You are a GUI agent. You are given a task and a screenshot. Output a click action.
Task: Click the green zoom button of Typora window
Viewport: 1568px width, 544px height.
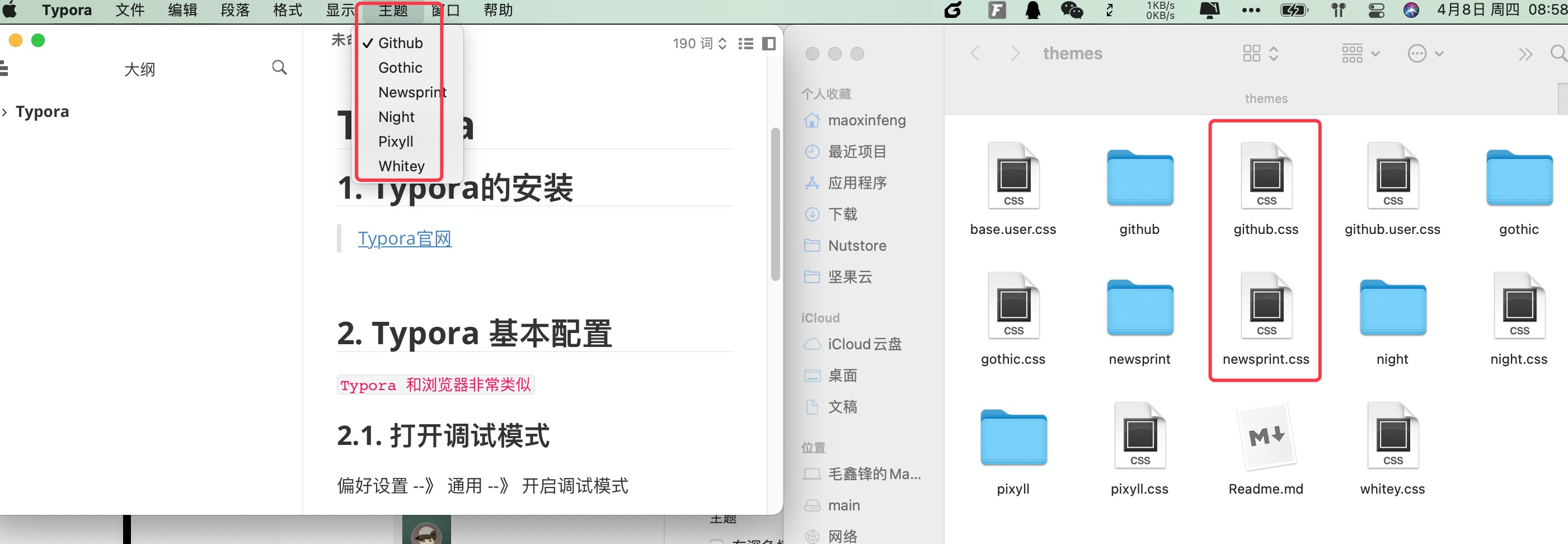pos(37,41)
